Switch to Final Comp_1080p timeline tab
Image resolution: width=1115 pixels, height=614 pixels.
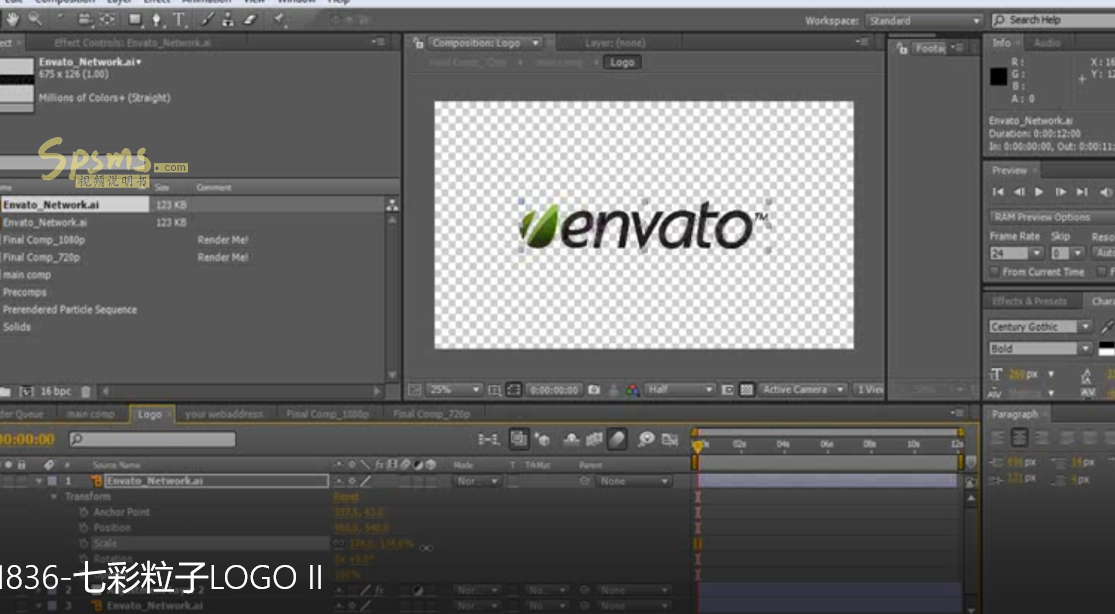point(327,414)
